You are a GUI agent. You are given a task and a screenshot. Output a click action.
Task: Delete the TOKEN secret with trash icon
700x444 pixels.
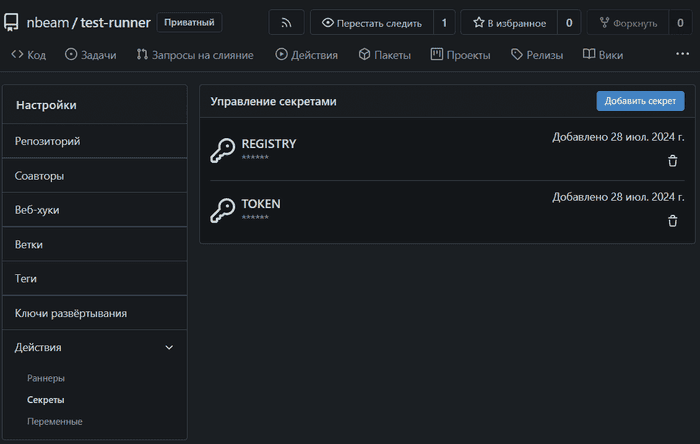[x=672, y=221]
